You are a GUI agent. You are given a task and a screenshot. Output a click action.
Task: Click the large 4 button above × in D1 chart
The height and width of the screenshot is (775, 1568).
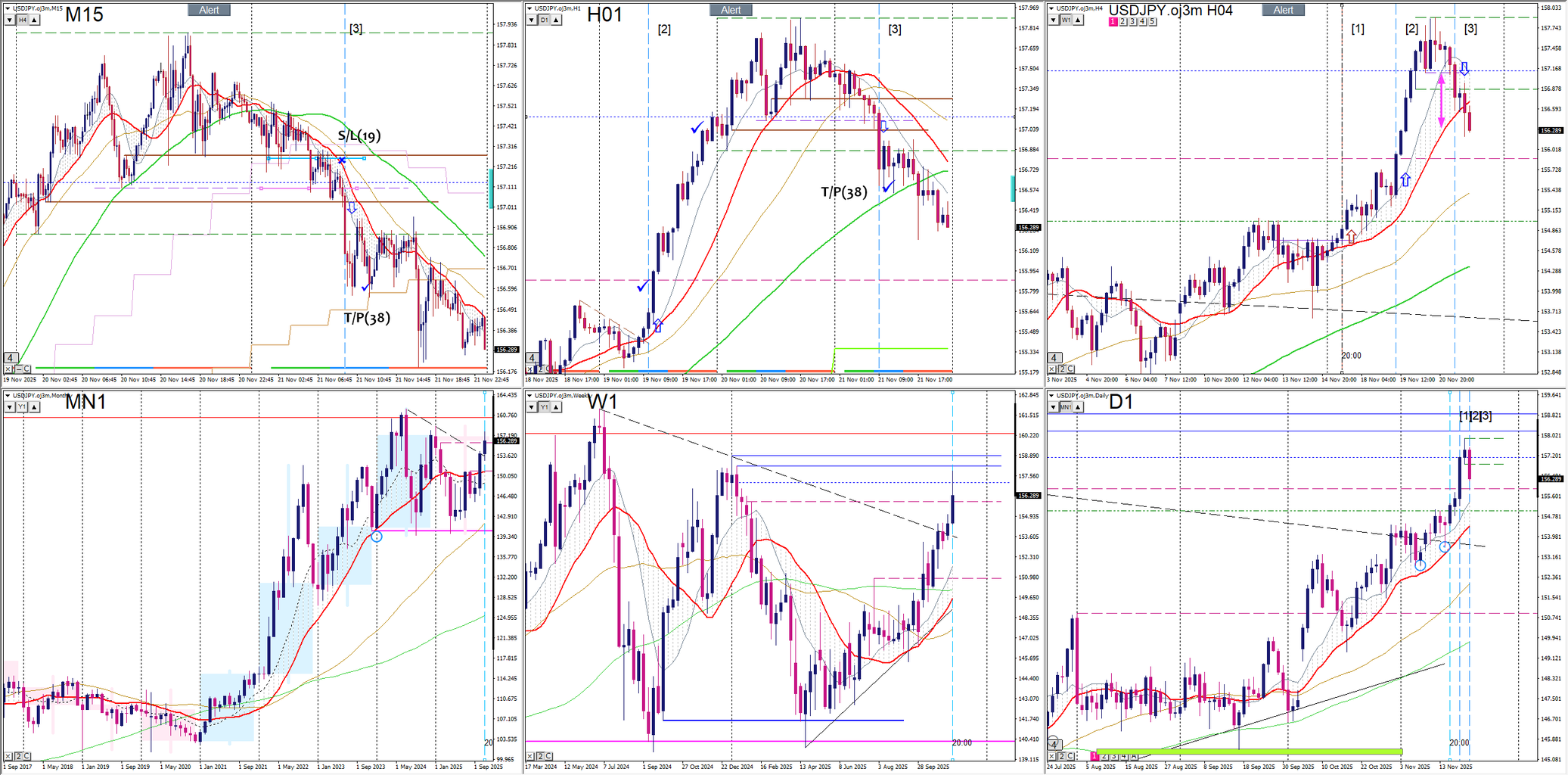1054,745
